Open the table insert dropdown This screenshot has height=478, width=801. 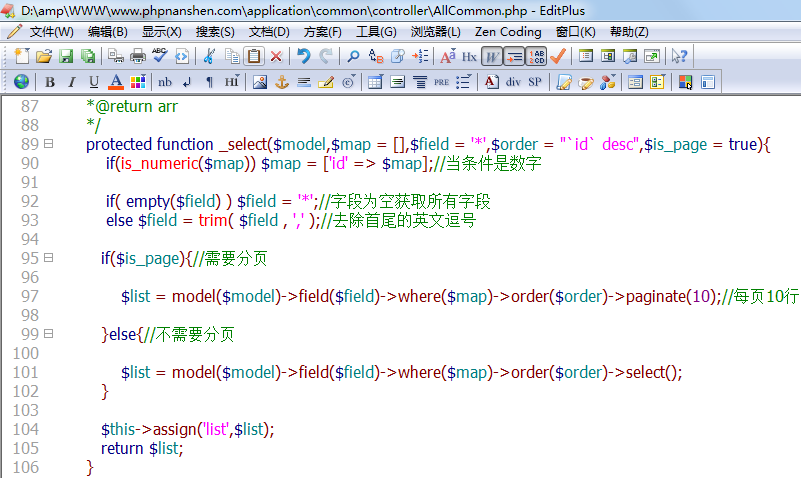(x=375, y=82)
